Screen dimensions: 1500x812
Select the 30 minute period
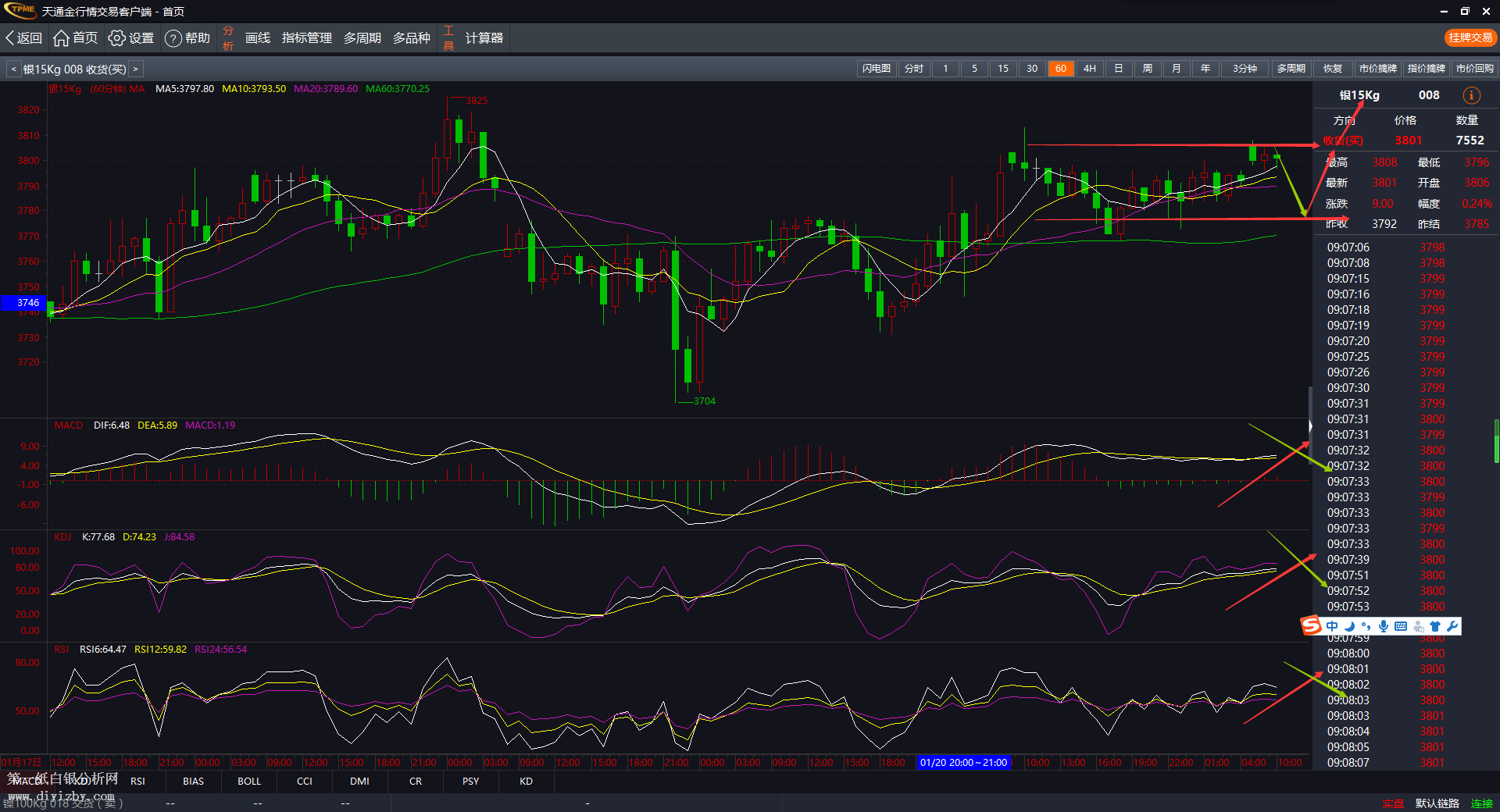click(x=1032, y=69)
